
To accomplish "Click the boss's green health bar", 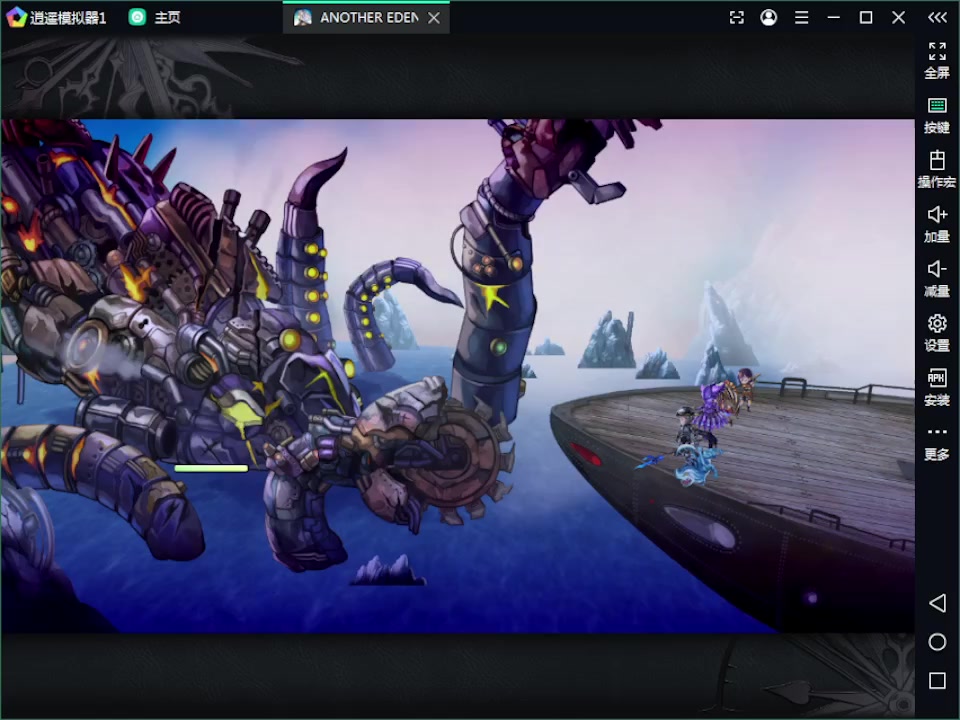I will coord(211,467).
